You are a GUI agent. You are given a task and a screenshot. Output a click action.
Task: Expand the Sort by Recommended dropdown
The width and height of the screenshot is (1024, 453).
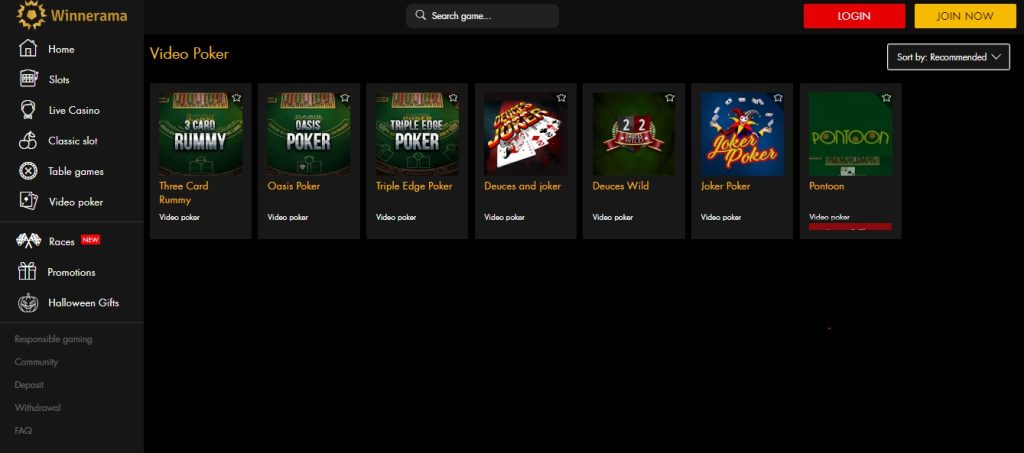[948, 57]
